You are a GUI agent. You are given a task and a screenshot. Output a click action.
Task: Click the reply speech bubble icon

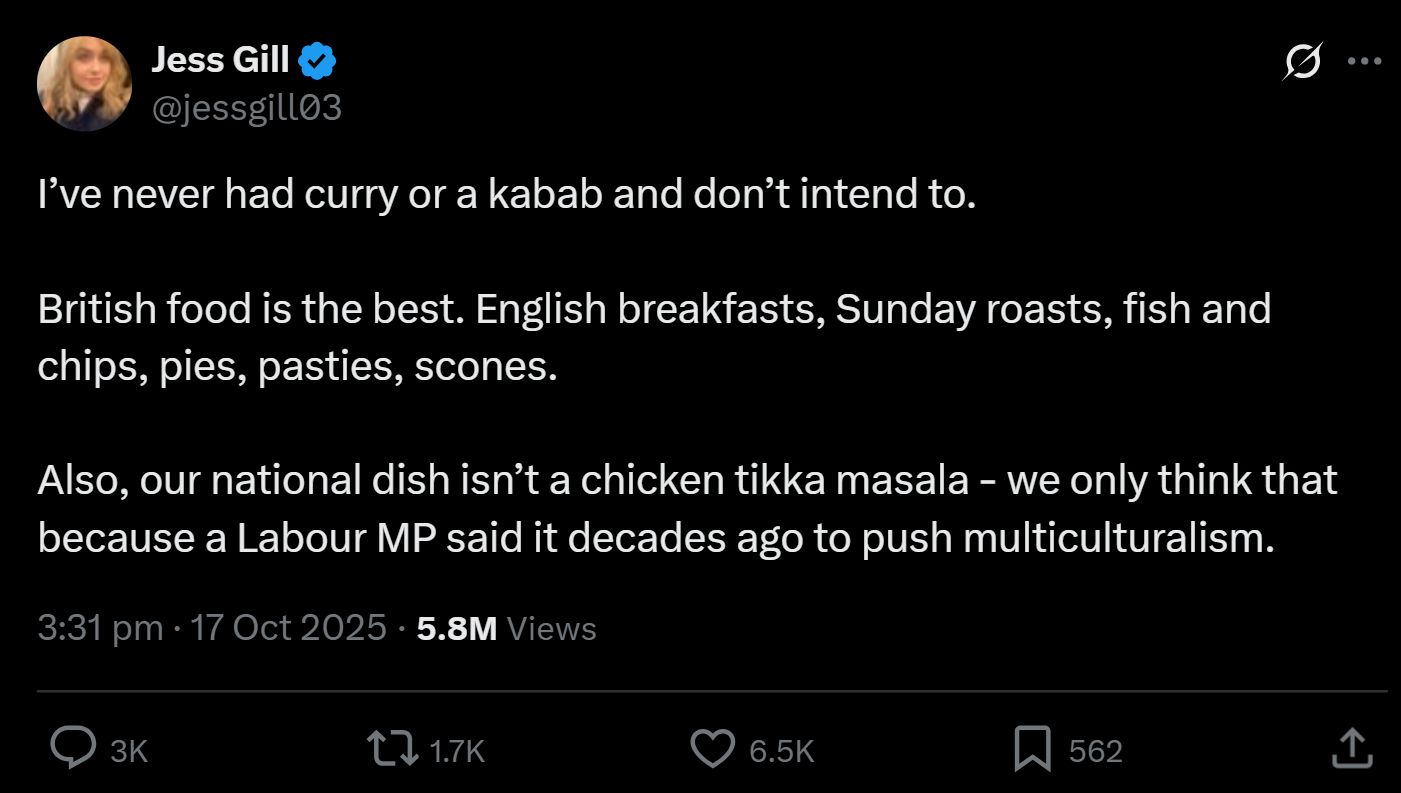72,750
